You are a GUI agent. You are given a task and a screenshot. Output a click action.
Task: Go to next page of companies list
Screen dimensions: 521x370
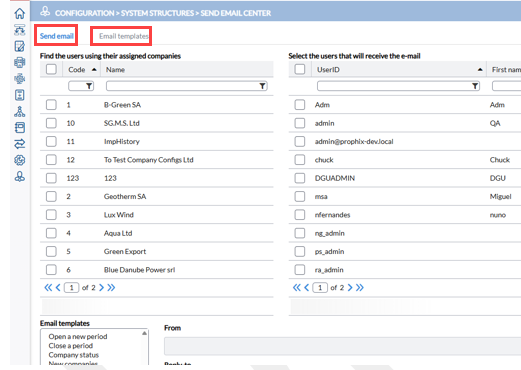coord(102,287)
